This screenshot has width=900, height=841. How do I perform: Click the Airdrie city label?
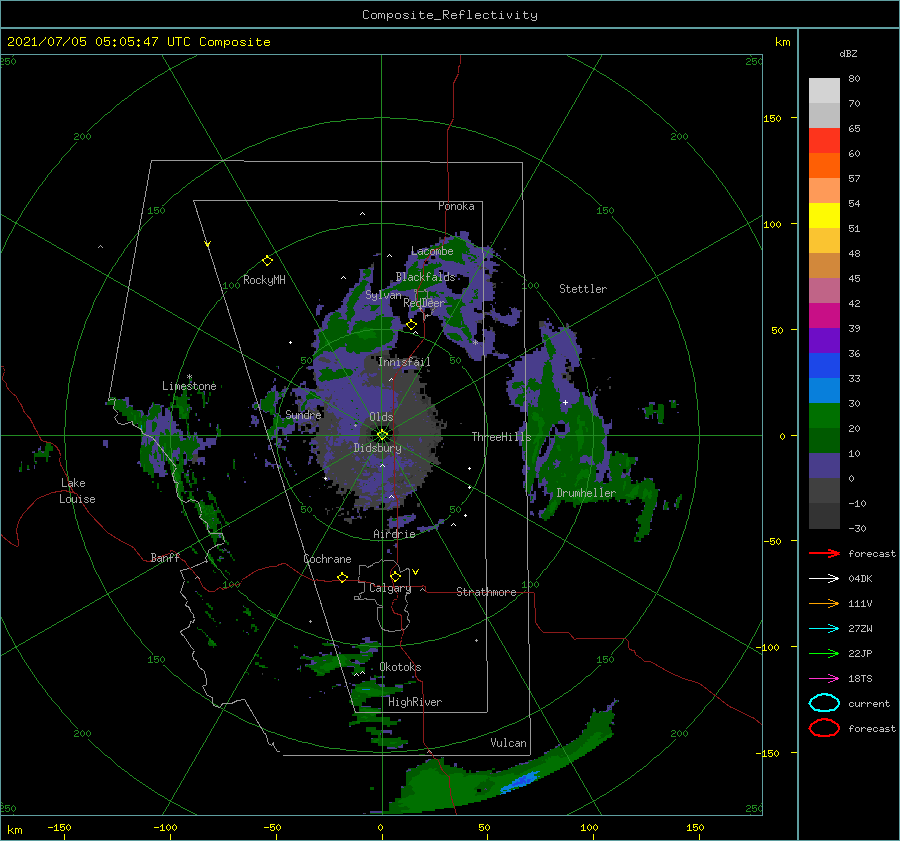click(x=394, y=534)
